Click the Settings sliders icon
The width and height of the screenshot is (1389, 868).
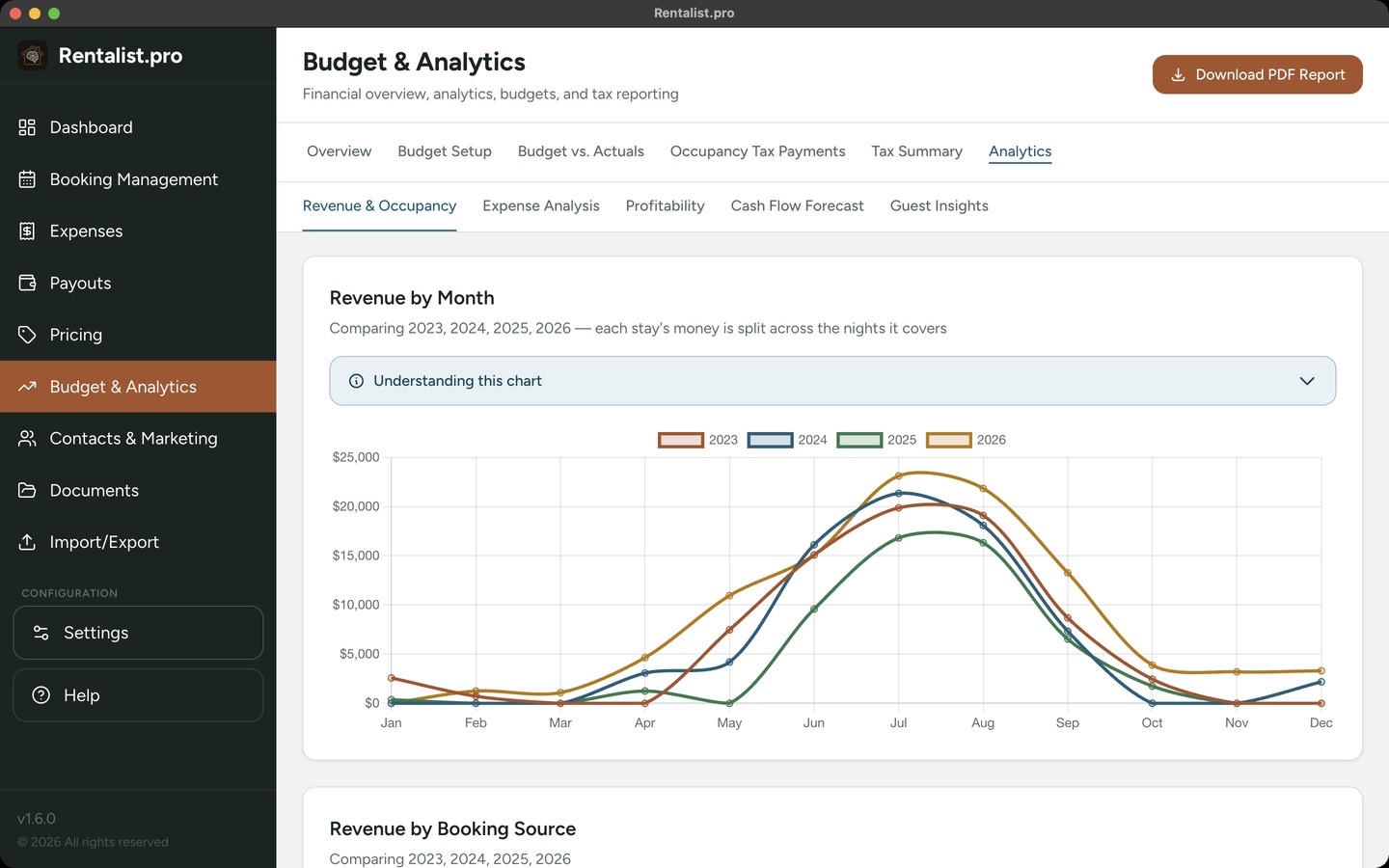[x=41, y=633]
